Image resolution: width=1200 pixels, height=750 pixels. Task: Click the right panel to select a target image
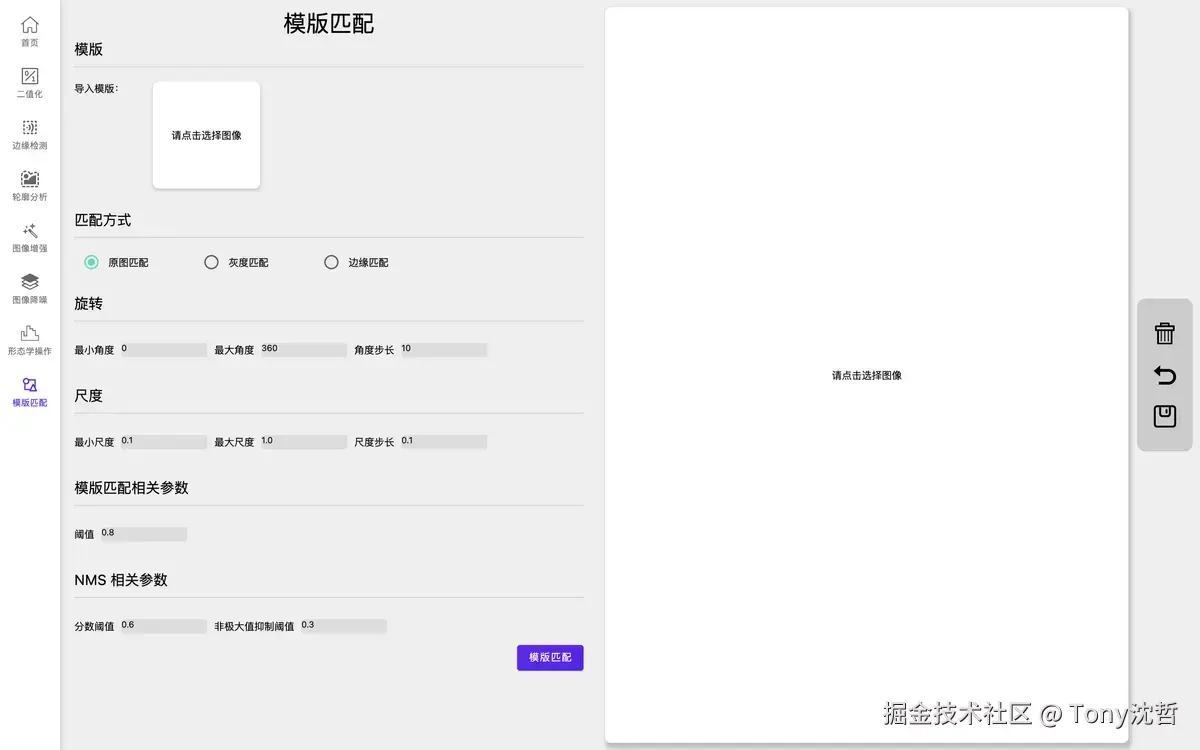coord(866,375)
